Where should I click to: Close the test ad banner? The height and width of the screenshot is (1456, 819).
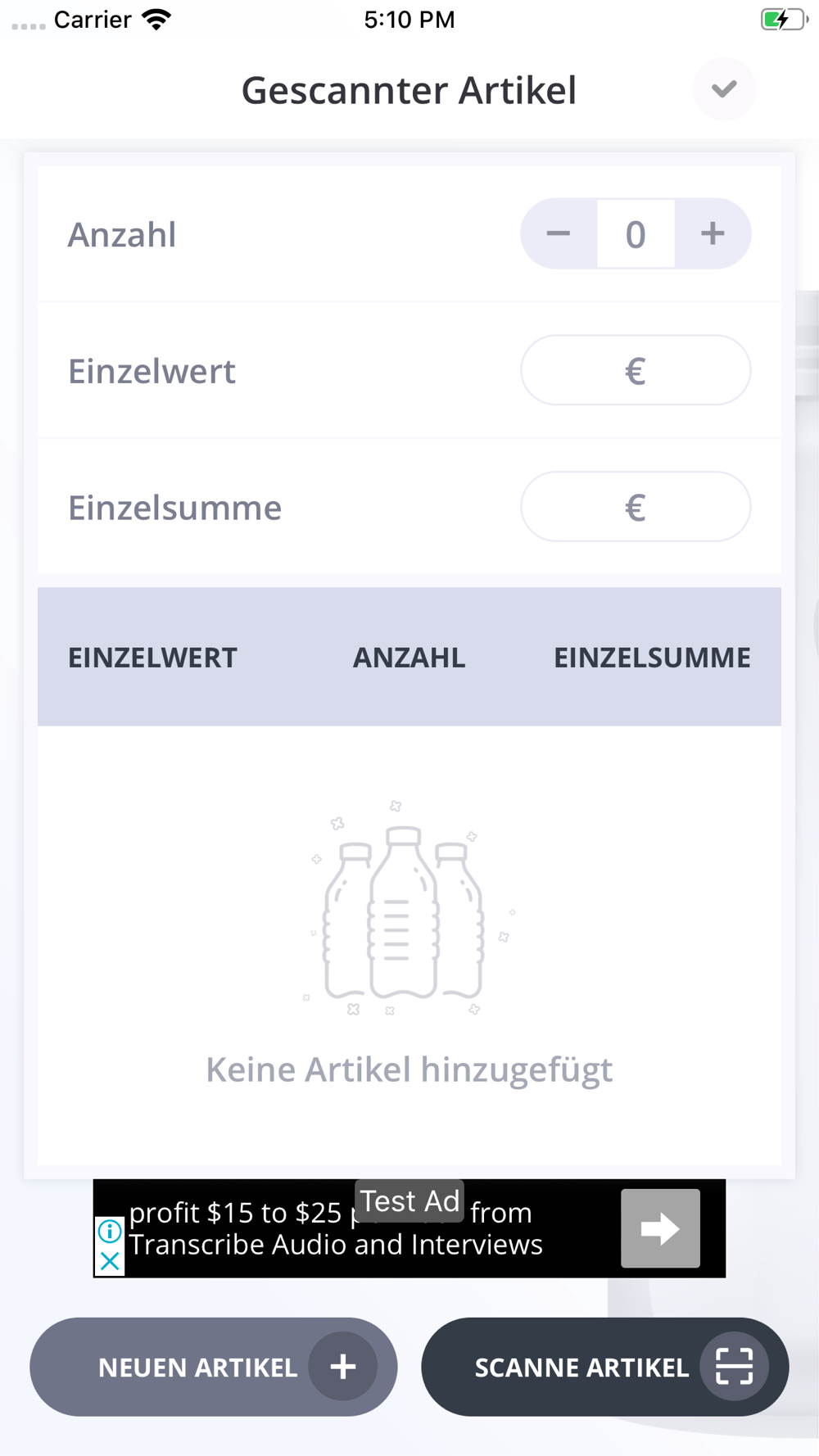coord(110,1262)
